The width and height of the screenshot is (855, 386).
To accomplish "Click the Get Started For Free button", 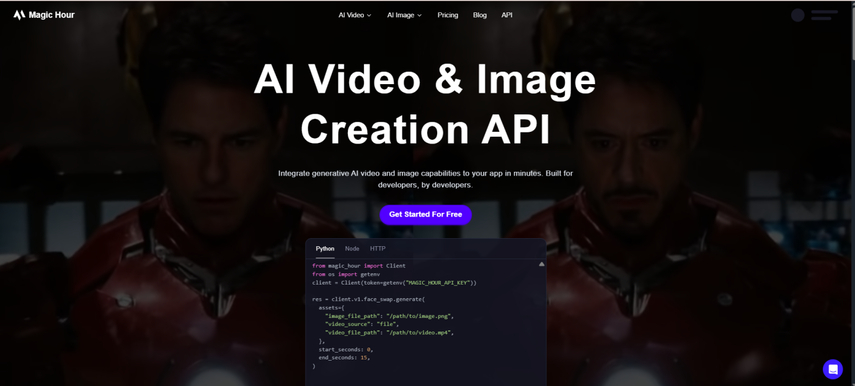I will pos(425,214).
